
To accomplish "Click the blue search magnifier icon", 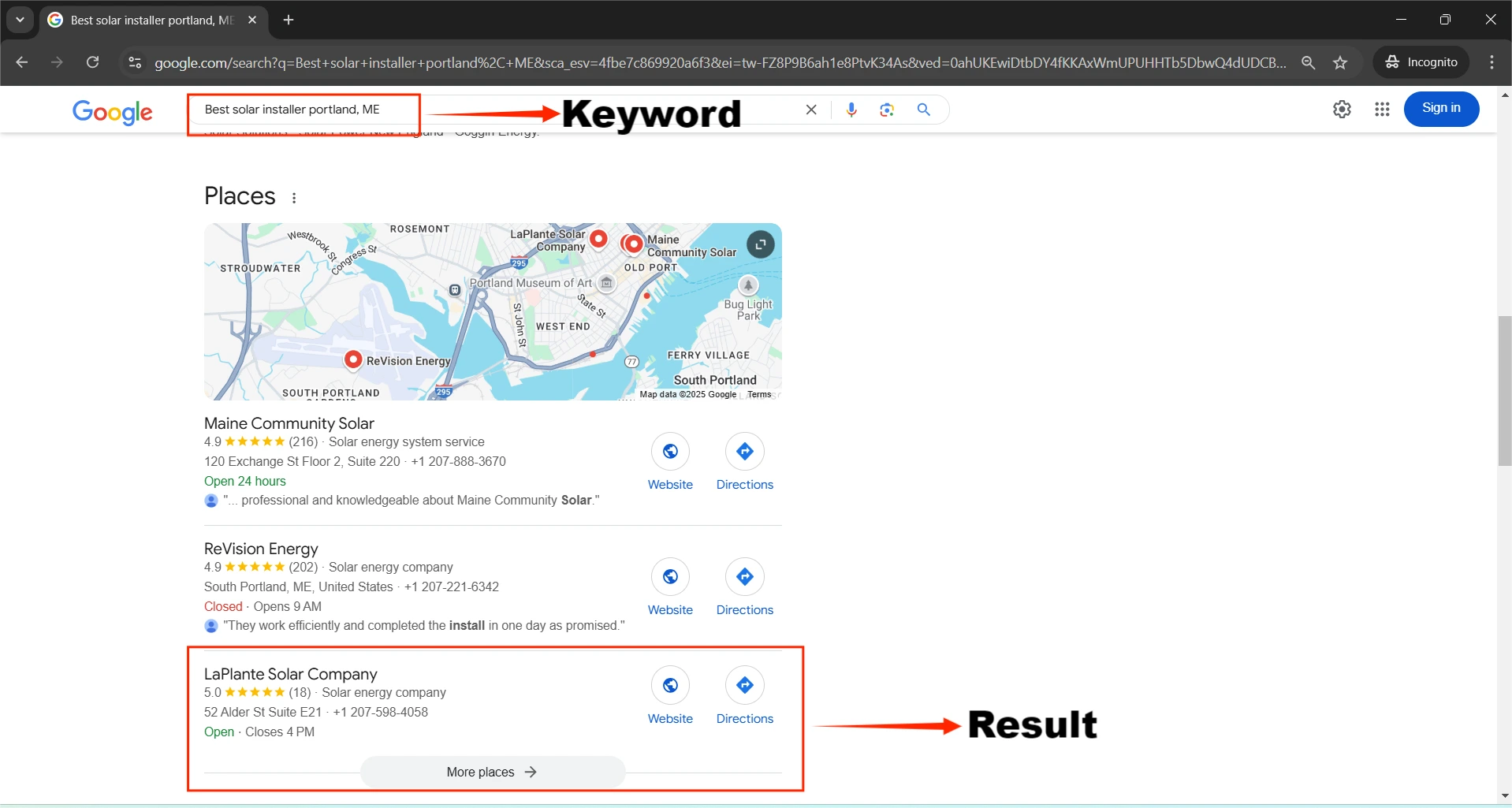I will pyautogui.click(x=924, y=110).
